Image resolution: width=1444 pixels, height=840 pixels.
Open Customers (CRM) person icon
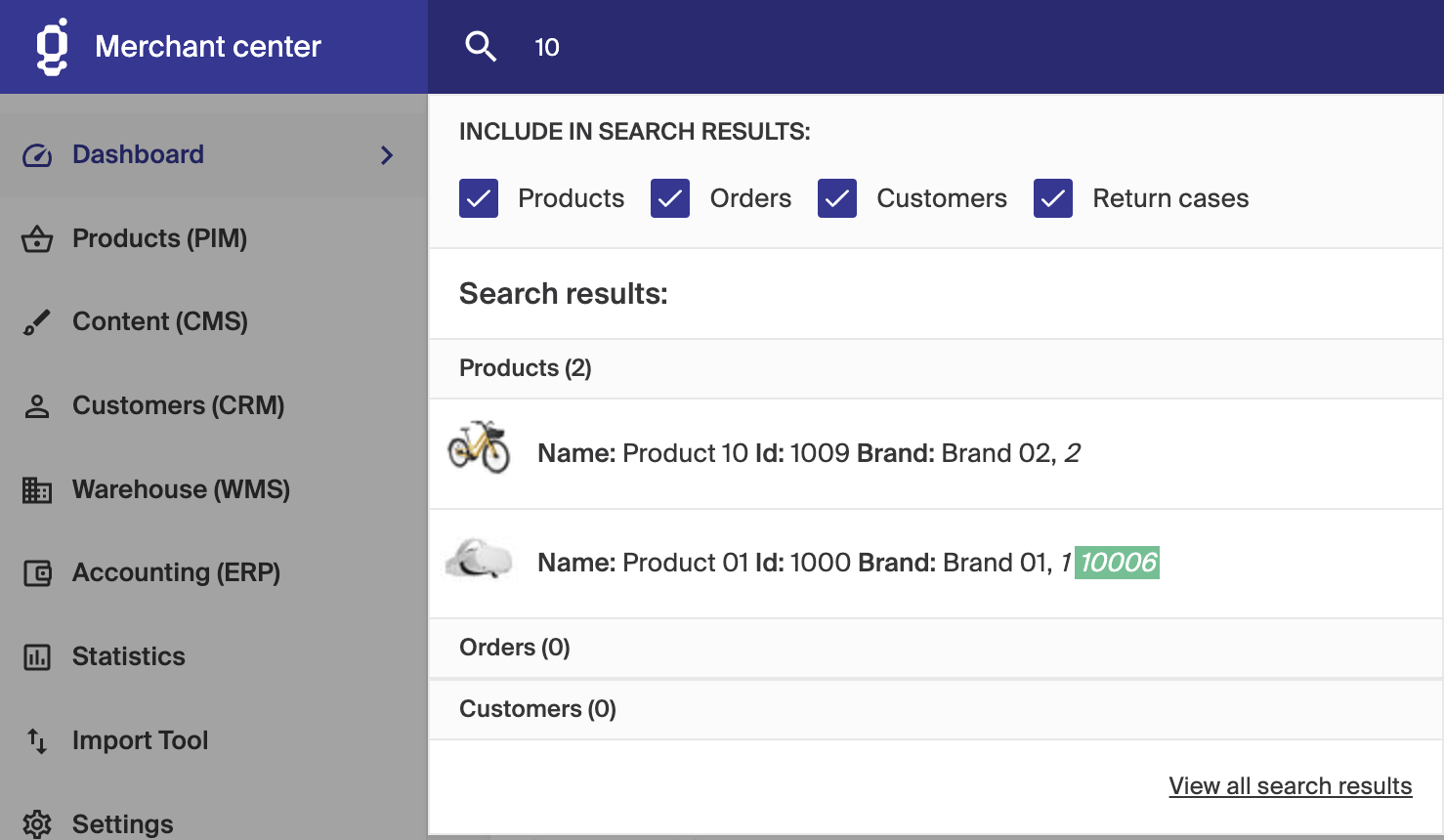37,406
